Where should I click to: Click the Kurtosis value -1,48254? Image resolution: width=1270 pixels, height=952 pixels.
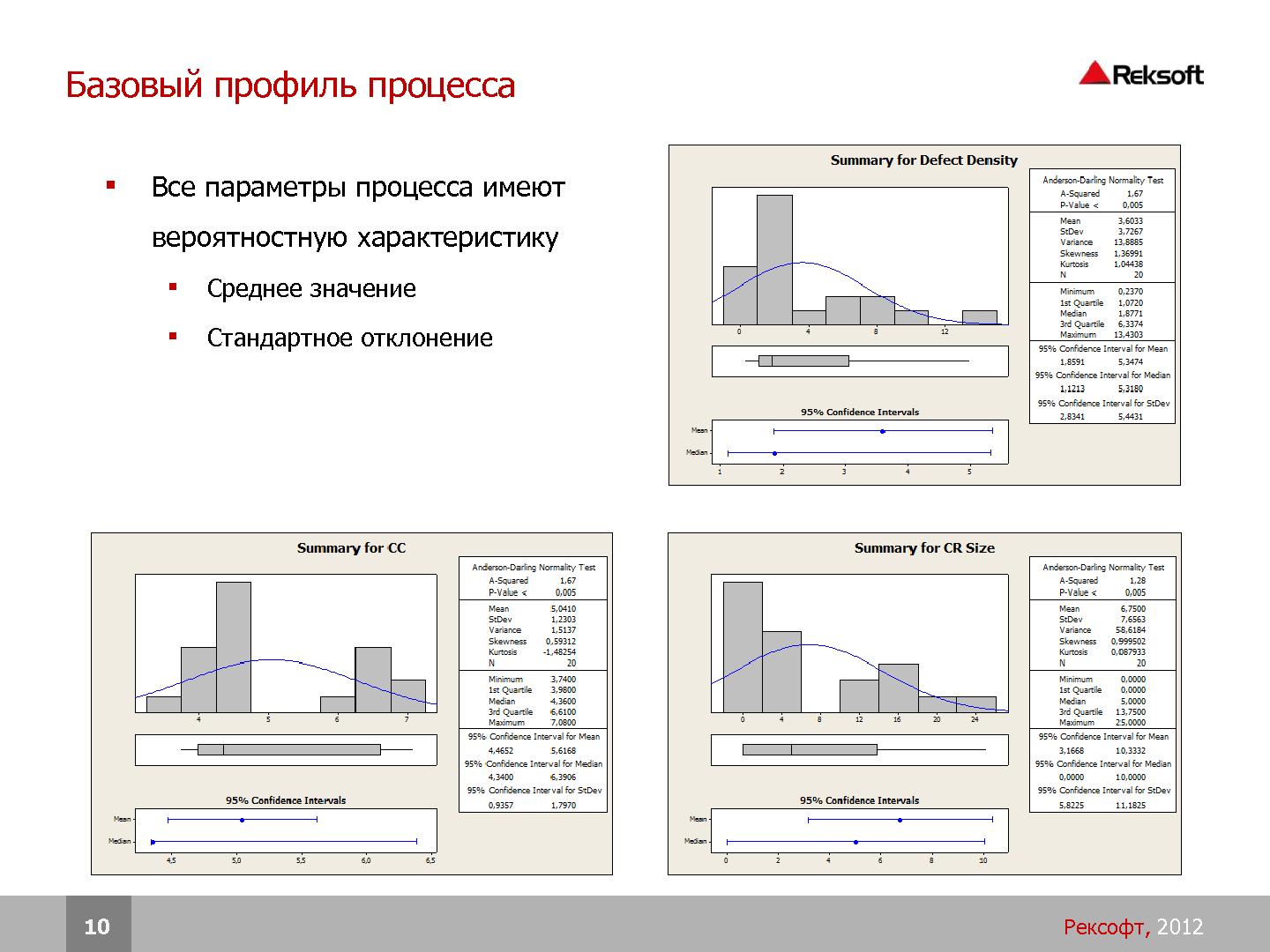coord(559,652)
